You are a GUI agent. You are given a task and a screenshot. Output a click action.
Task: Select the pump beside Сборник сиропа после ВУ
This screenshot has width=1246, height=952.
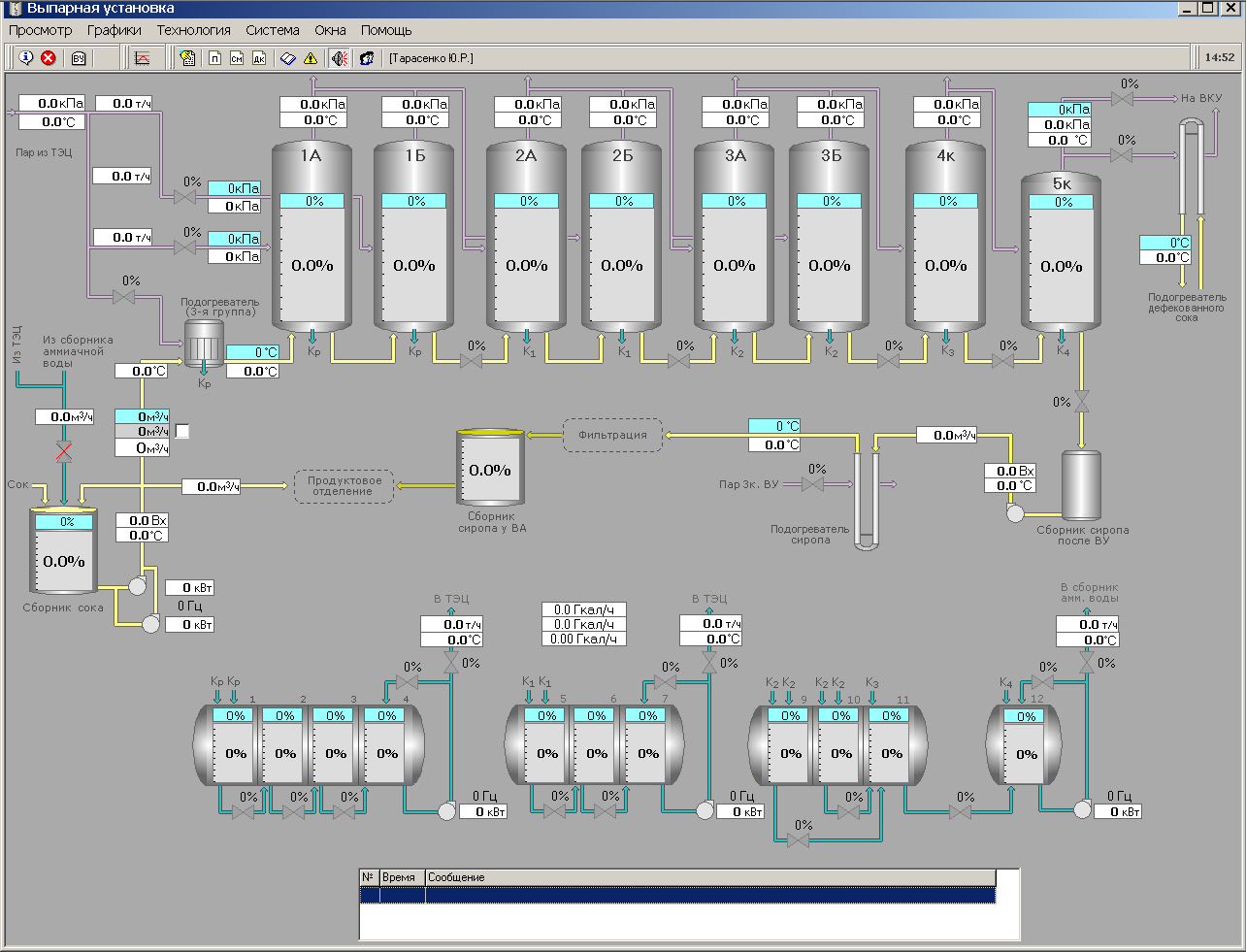click(1015, 514)
